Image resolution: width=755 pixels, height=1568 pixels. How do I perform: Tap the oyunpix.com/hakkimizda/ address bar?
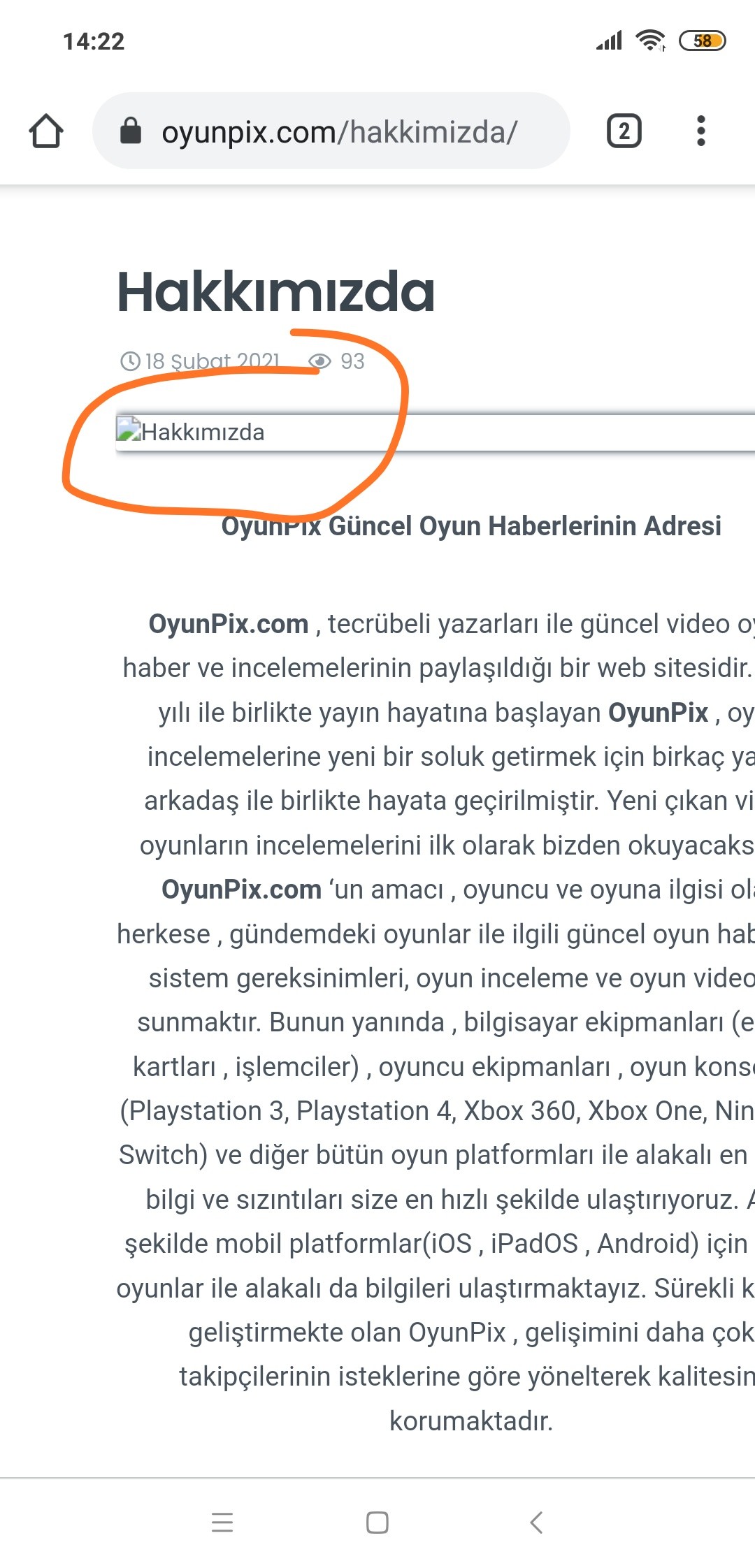(331, 131)
